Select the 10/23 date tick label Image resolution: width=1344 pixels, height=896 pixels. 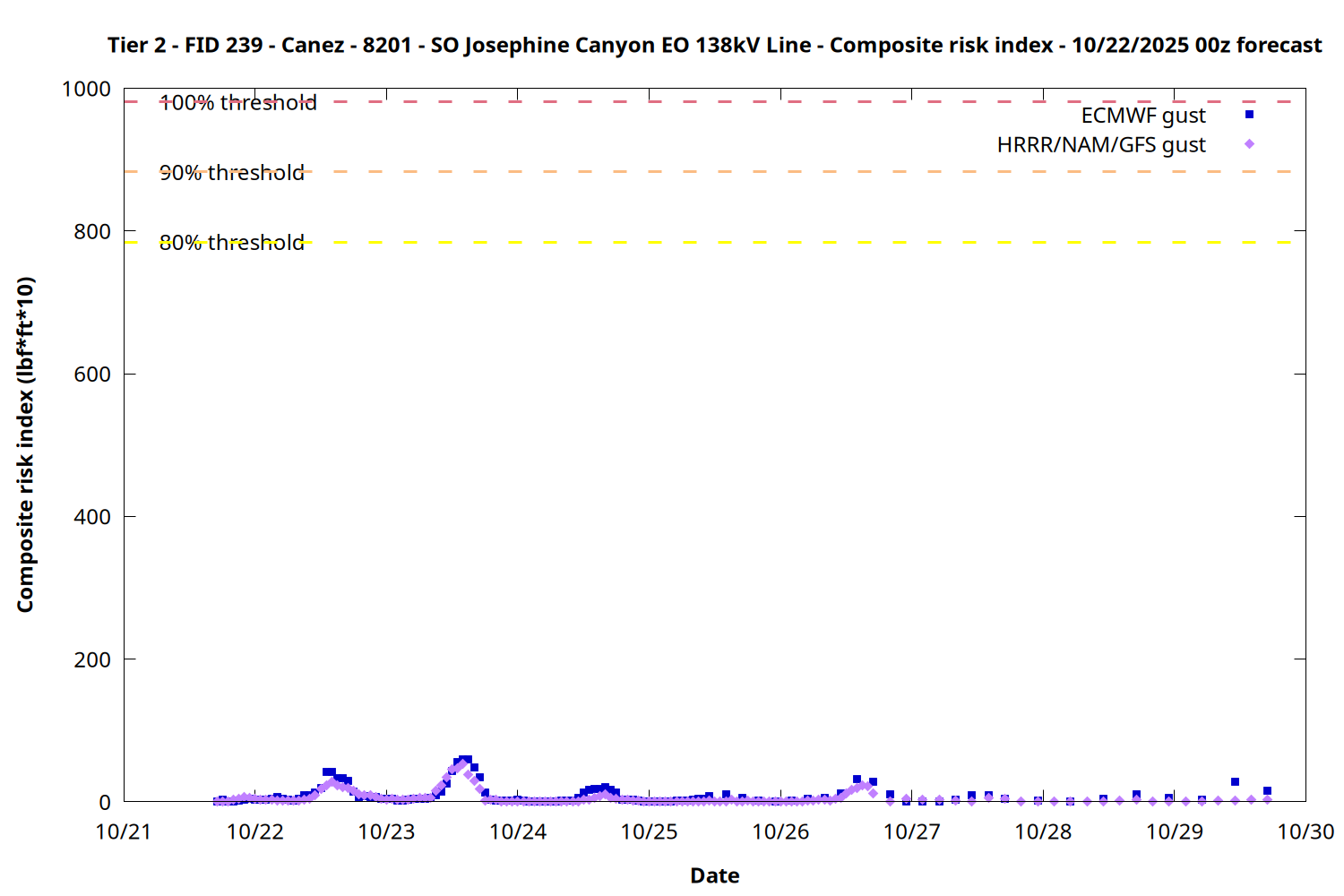coord(386,832)
